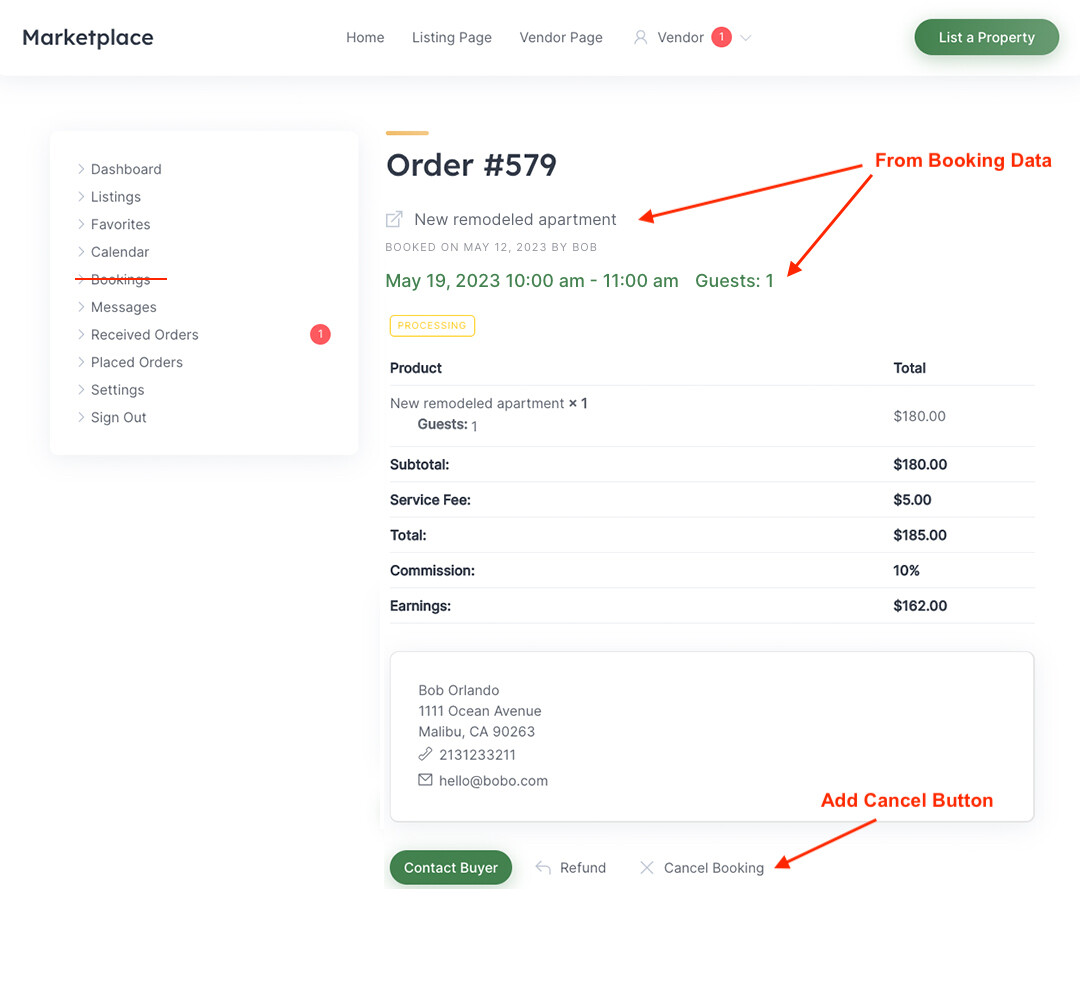Image resolution: width=1080 pixels, height=981 pixels.
Task: Click the Commission: label
Action: (433, 570)
